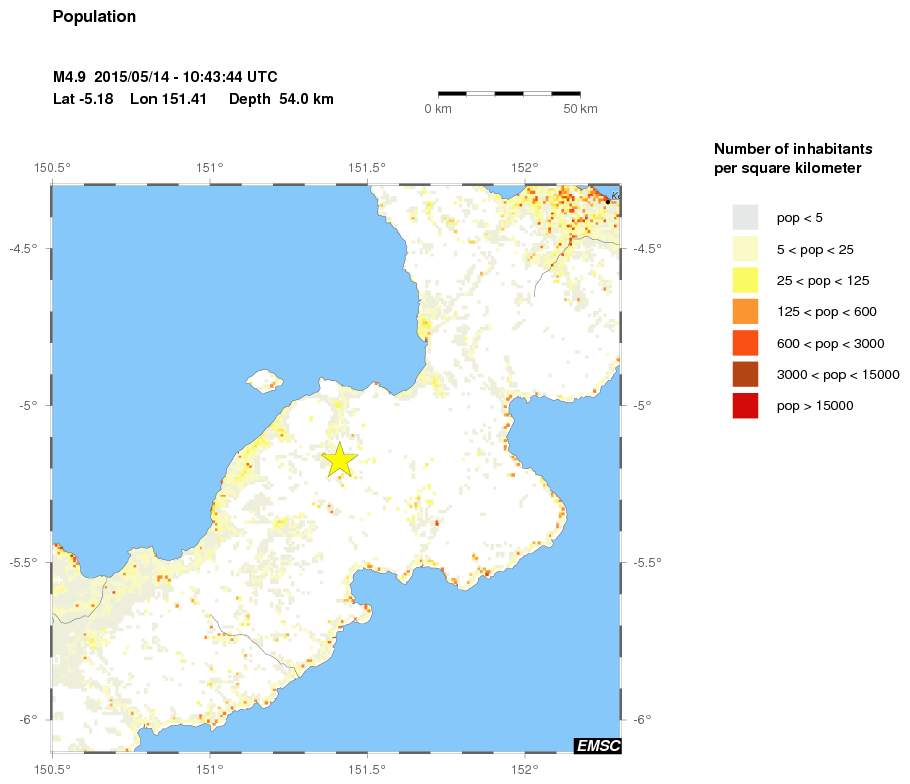Click the yellow star epicenter marker
Image resolution: width=910 pixels, height=784 pixels.
click(340, 459)
